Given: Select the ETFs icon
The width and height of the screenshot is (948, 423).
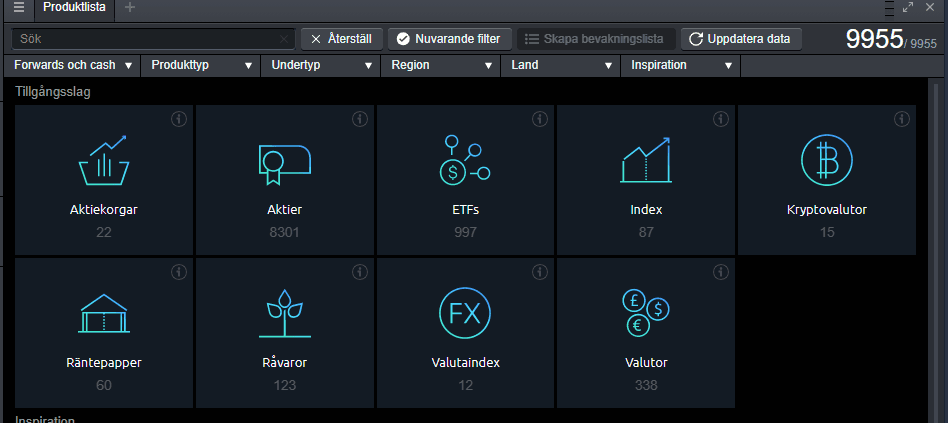Looking at the screenshot, I should 465,160.
